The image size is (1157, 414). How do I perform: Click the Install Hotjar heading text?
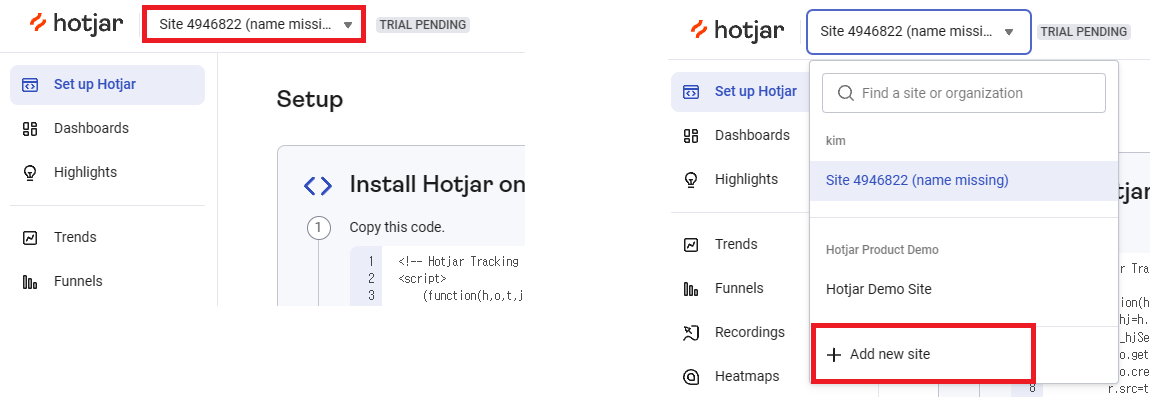437,184
